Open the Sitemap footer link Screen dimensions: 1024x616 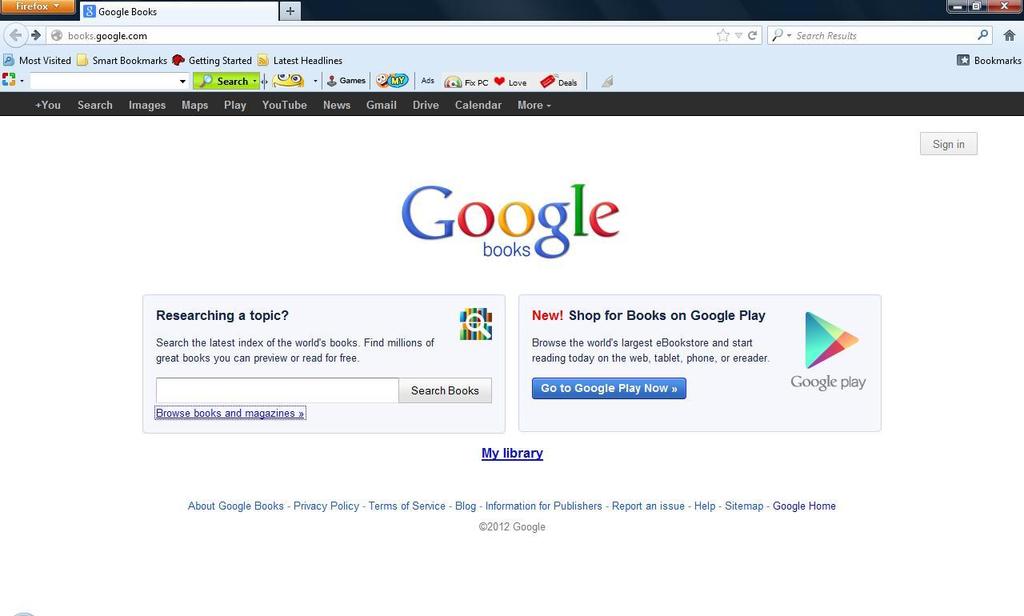[x=744, y=506]
